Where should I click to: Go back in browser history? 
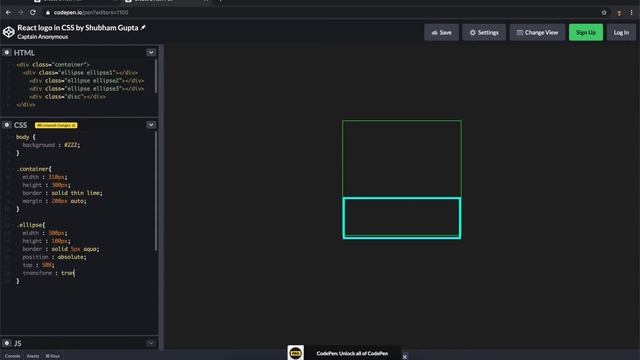[x=9, y=13]
